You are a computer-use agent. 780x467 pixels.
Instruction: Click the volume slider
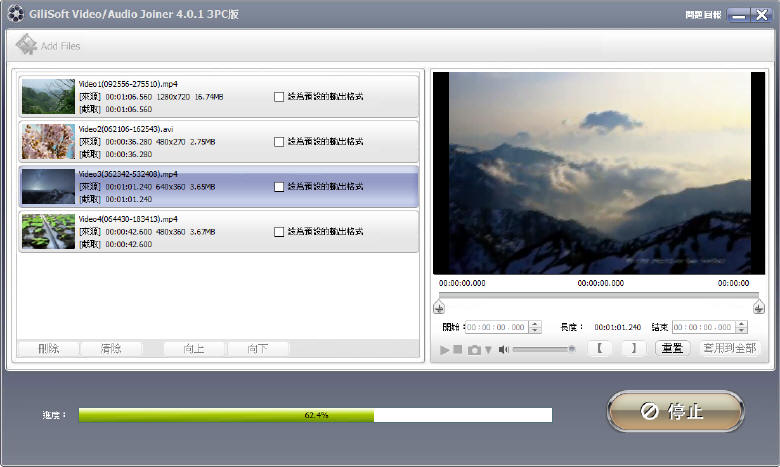point(544,350)
